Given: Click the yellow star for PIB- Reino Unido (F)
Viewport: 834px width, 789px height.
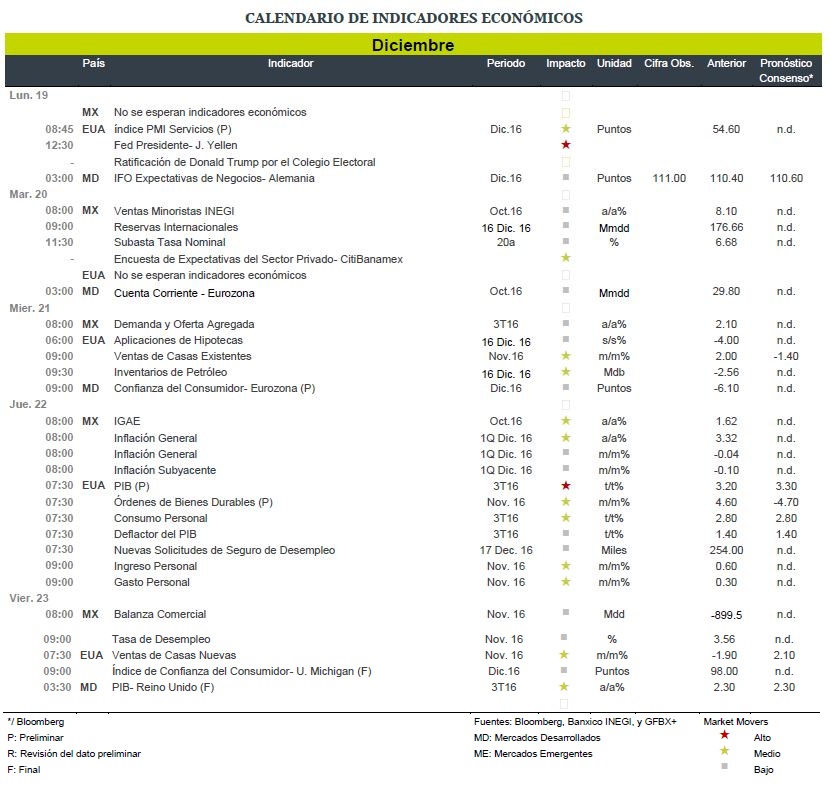Looking at the screenshot, I should [564, 687].
